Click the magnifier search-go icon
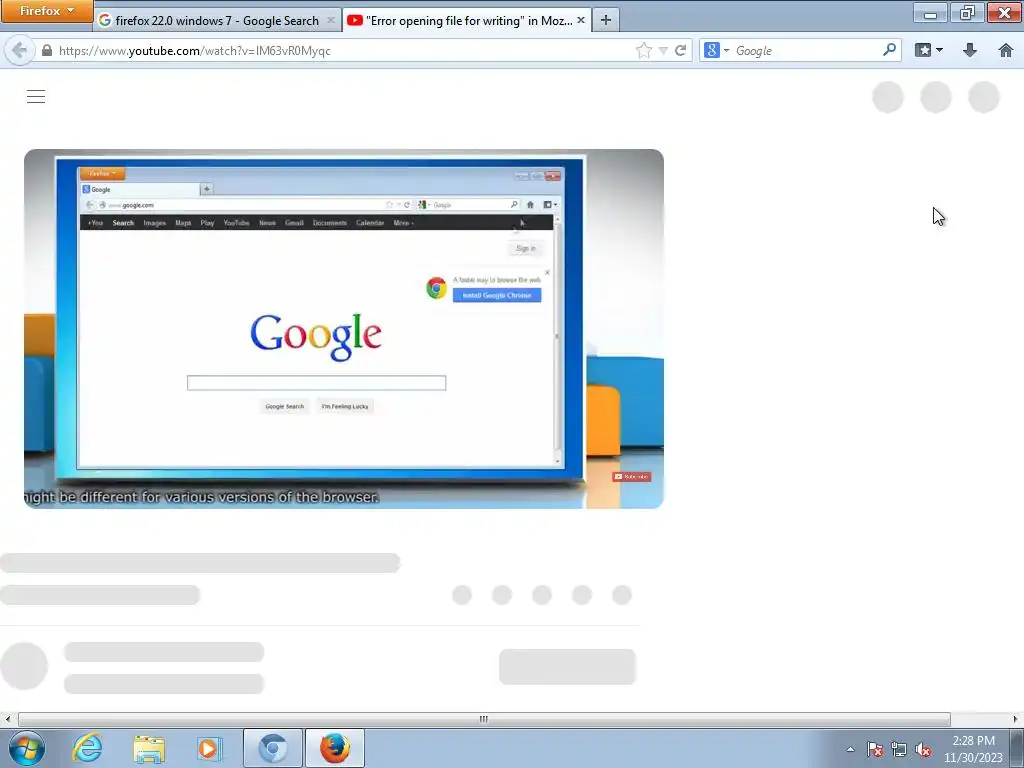This screenshot has width=1024, height=768. tap(889, 50)
